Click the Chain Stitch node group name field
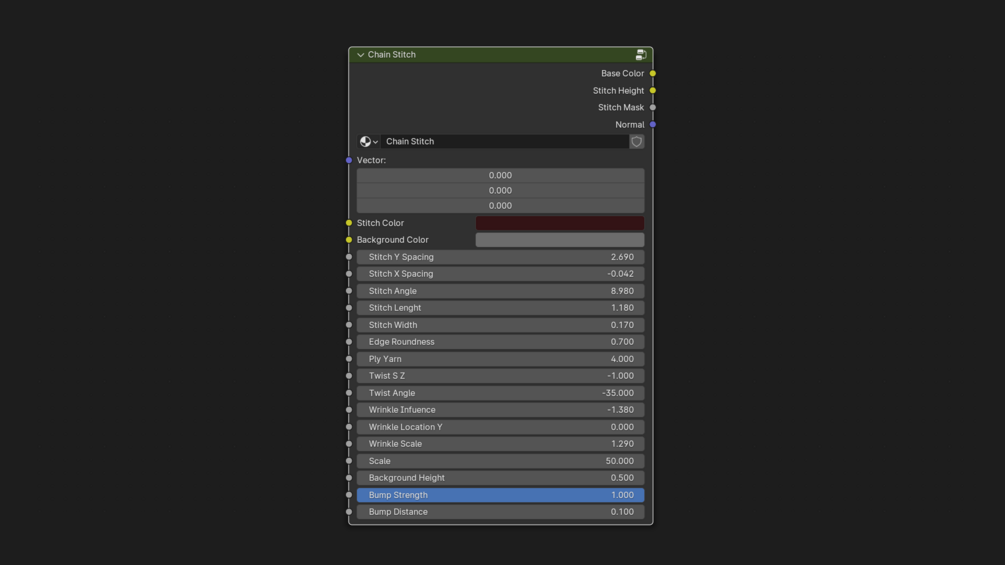Screen dimensions: 1005x565 coord(504,142)
